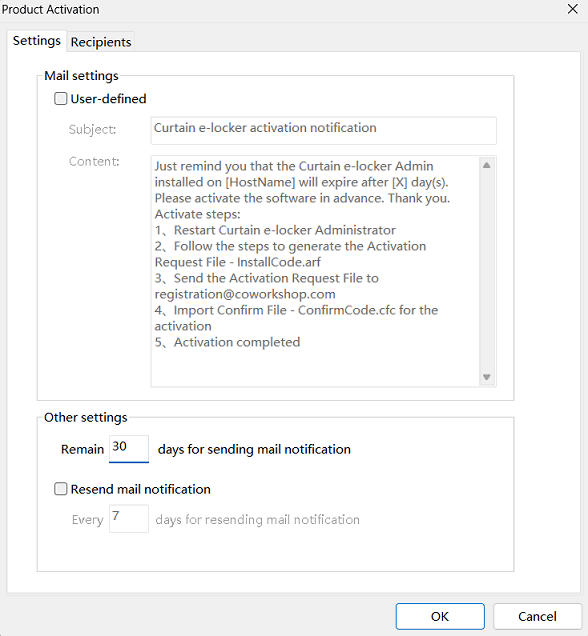Click '1、Restart Curtain e-locker Administrator' line
Viewport: 588px width, 636px height.
coord(275,230)
